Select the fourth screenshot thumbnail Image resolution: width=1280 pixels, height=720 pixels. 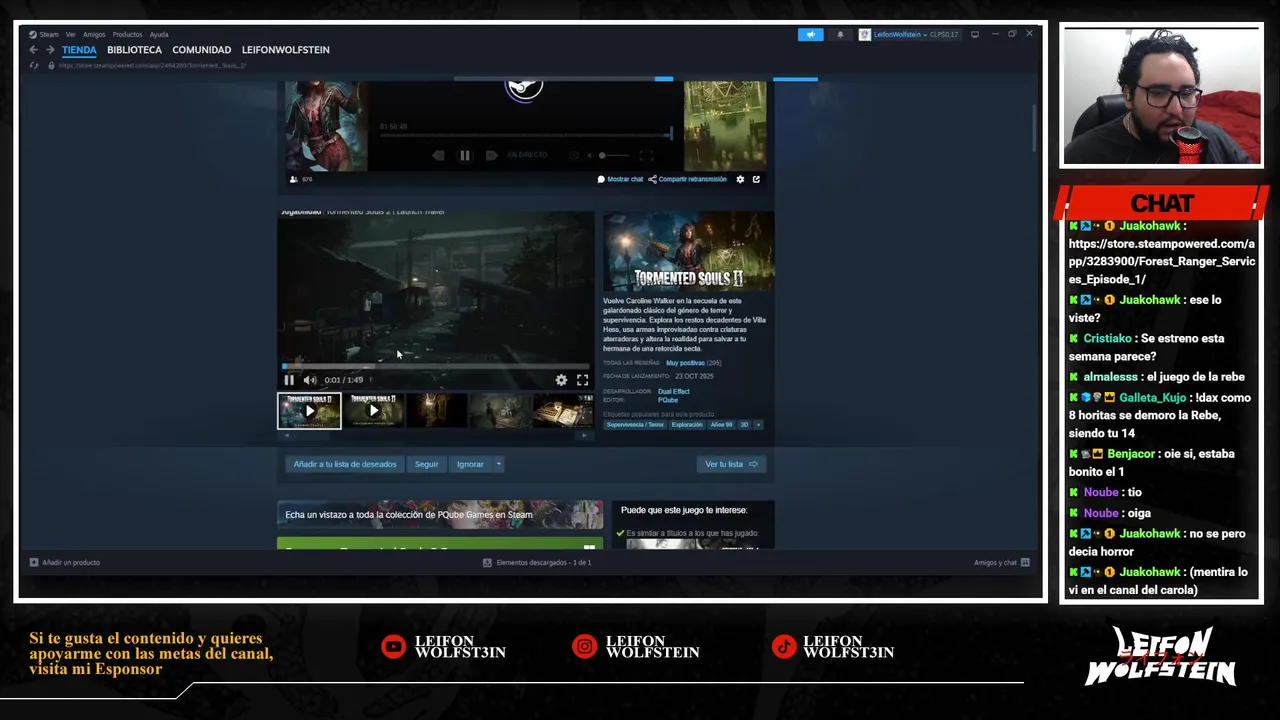[500, 411]
